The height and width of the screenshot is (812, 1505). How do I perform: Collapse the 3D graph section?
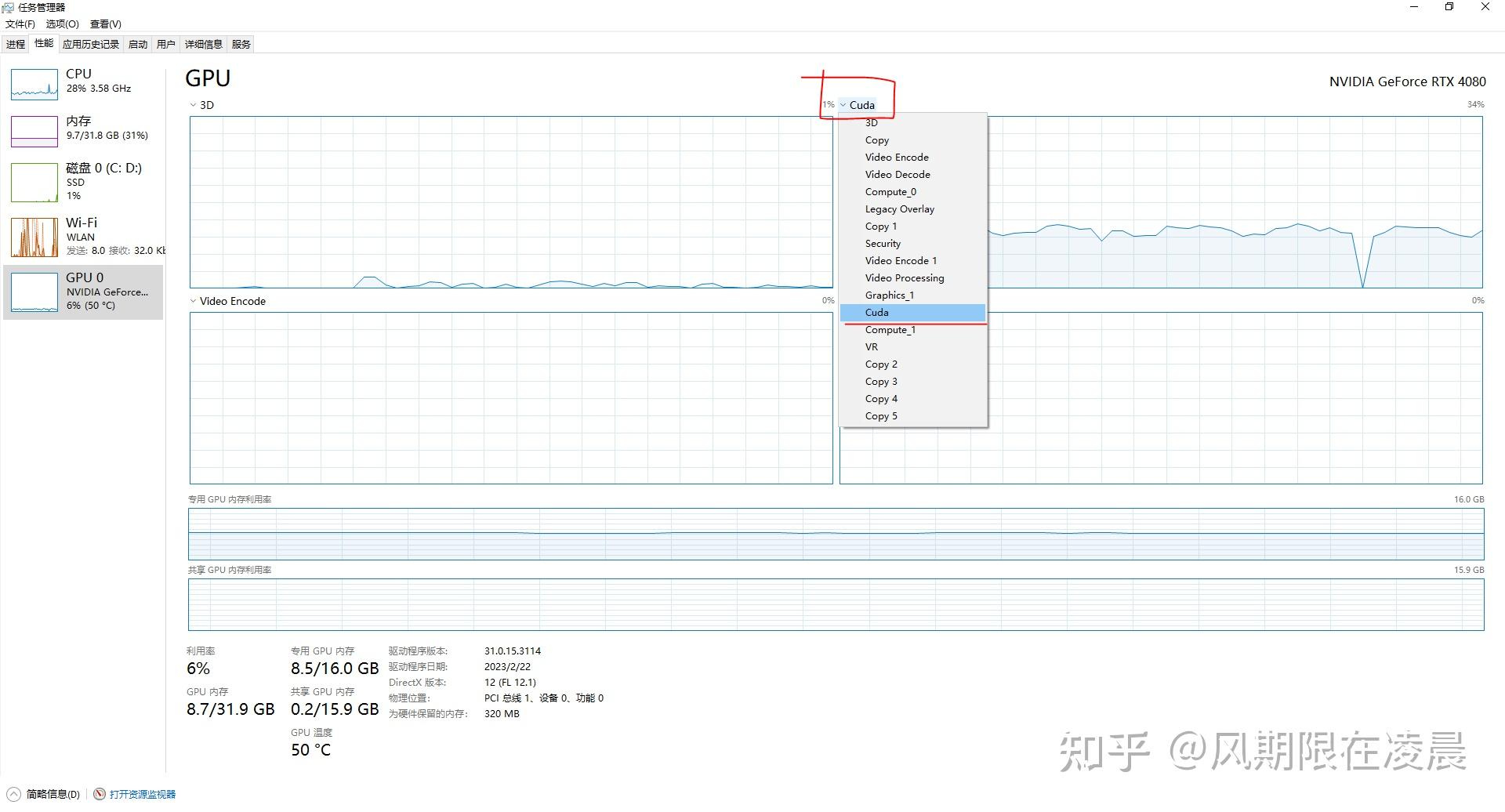point(192,104)
